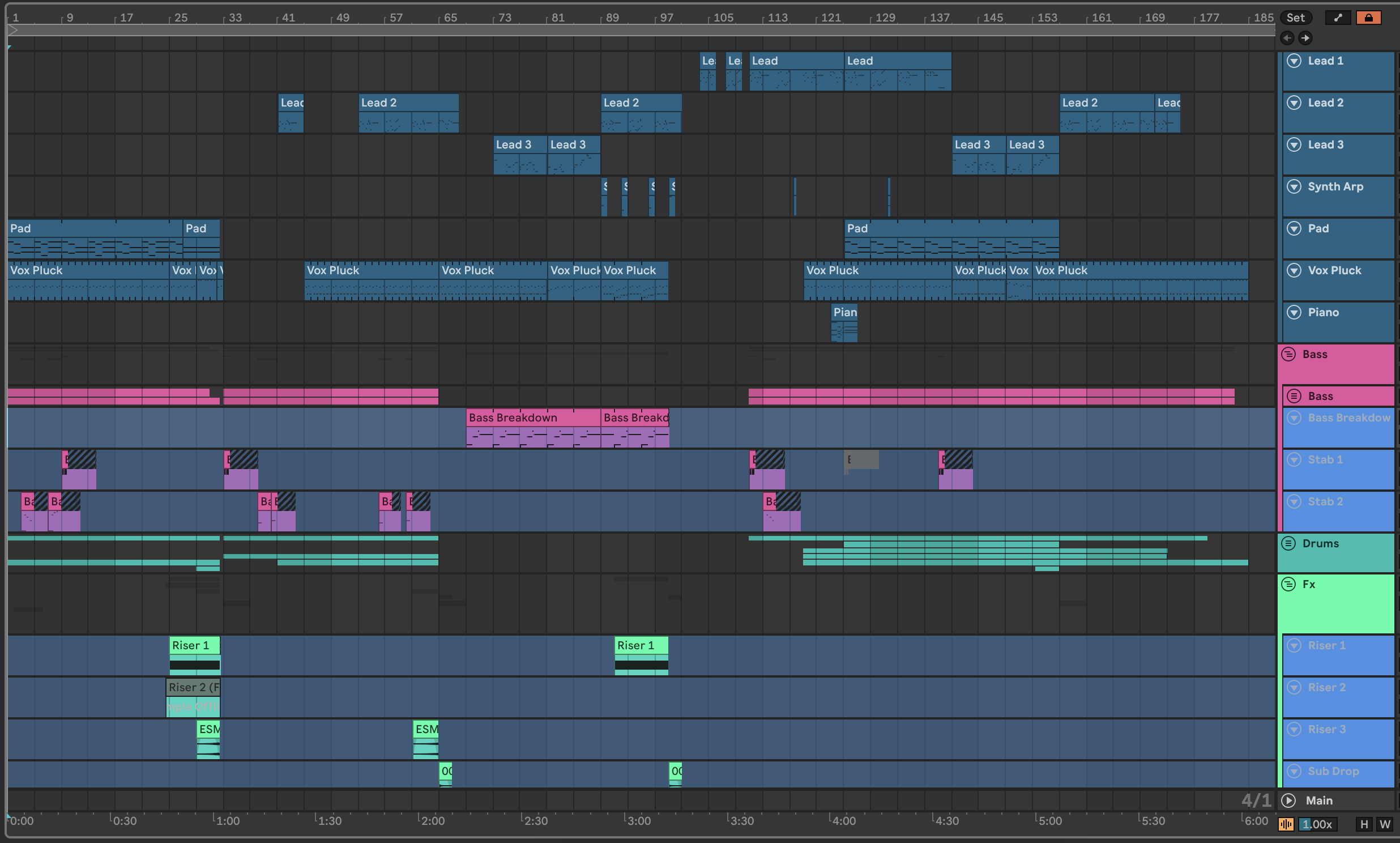Viewport: 1400px width, 843px height.
Task: Unfold the Stab 1 track
Action: (1294, 460)
